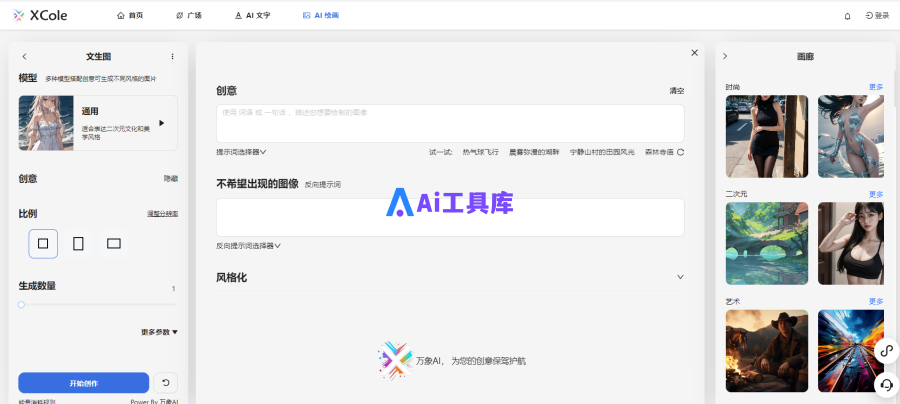Click the XCole logo in the header
The width and height of the screenshot is (900, 404).
point(40,15)
